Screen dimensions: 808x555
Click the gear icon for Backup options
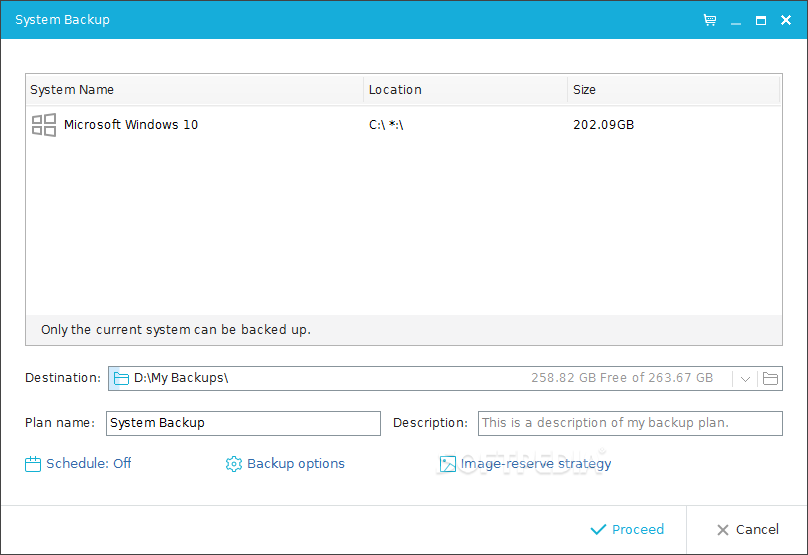click(233, 464)
